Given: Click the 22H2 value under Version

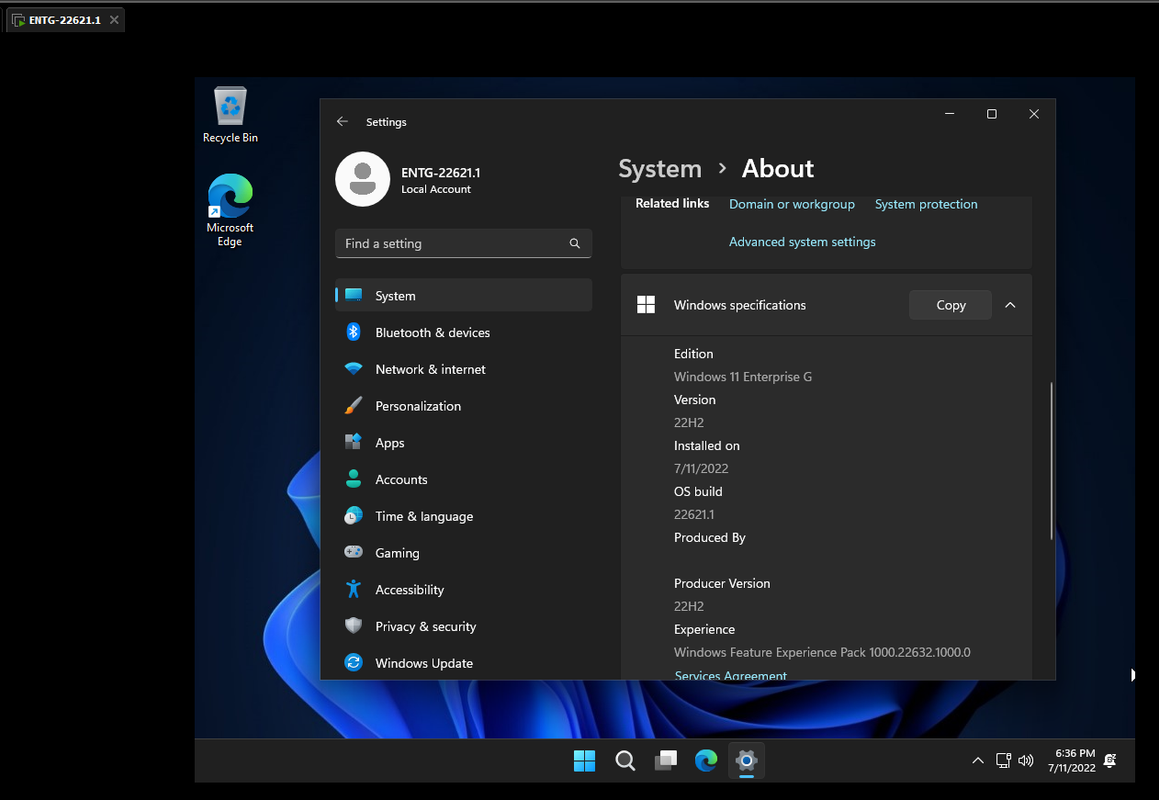Looking at the screenshot, I should pyautogui.click(x=688, y=422).
